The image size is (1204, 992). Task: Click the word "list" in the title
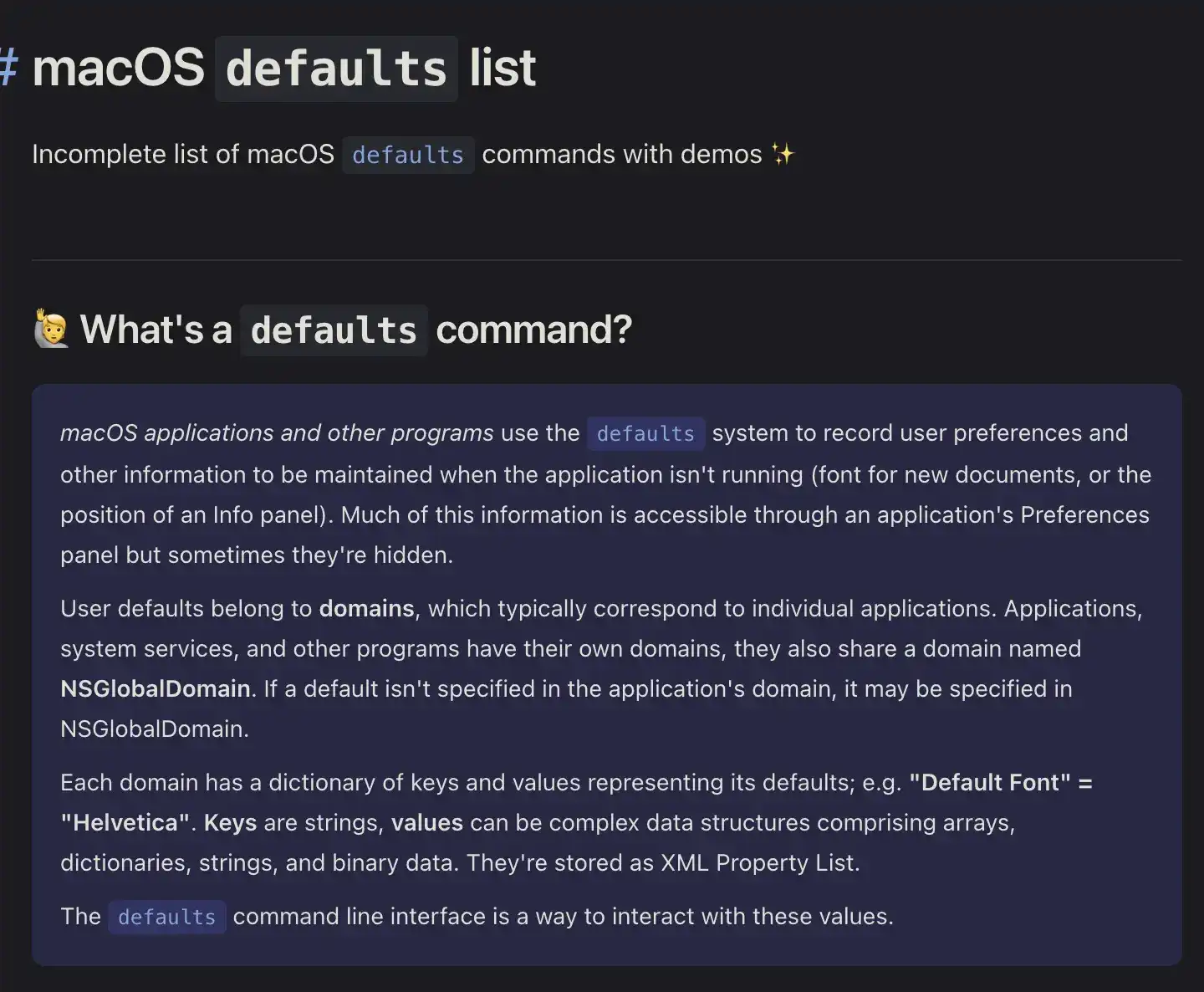pyautogui.click(x=503, y=68)
